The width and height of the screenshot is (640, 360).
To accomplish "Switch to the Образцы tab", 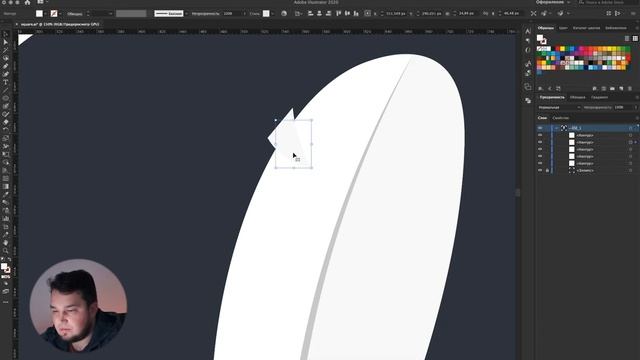I will coord(546,28).
